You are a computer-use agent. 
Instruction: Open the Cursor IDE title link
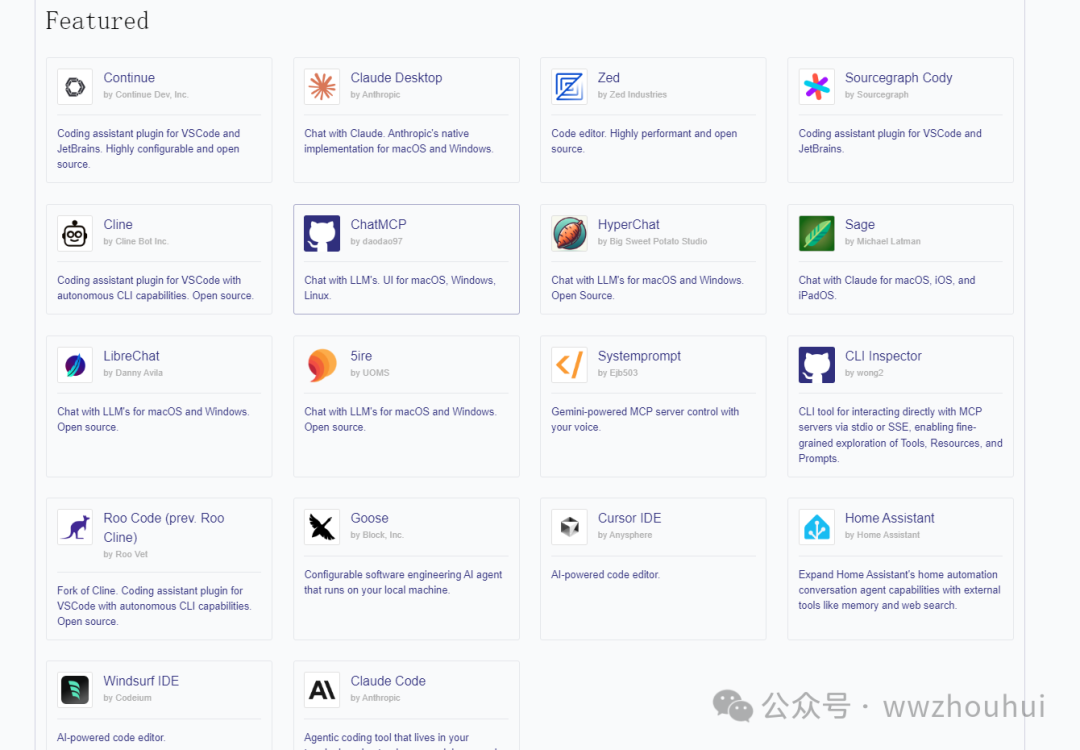click(x=629, y=518)
